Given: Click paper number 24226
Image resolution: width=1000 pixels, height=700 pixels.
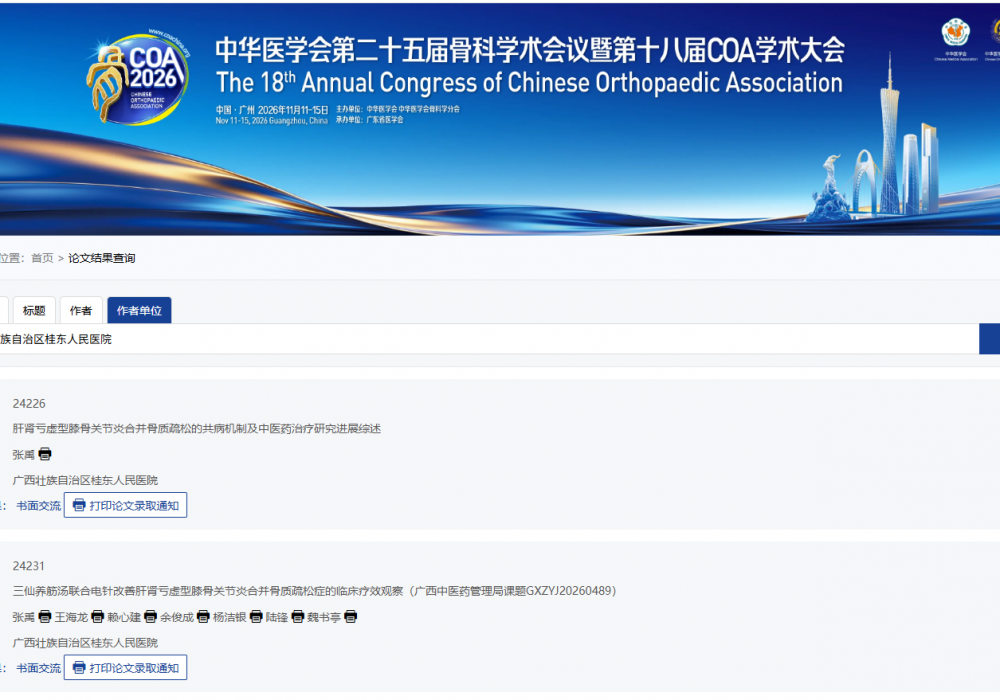Looking at the screenshot, I should pyautogui.click(x=29, y=404).
